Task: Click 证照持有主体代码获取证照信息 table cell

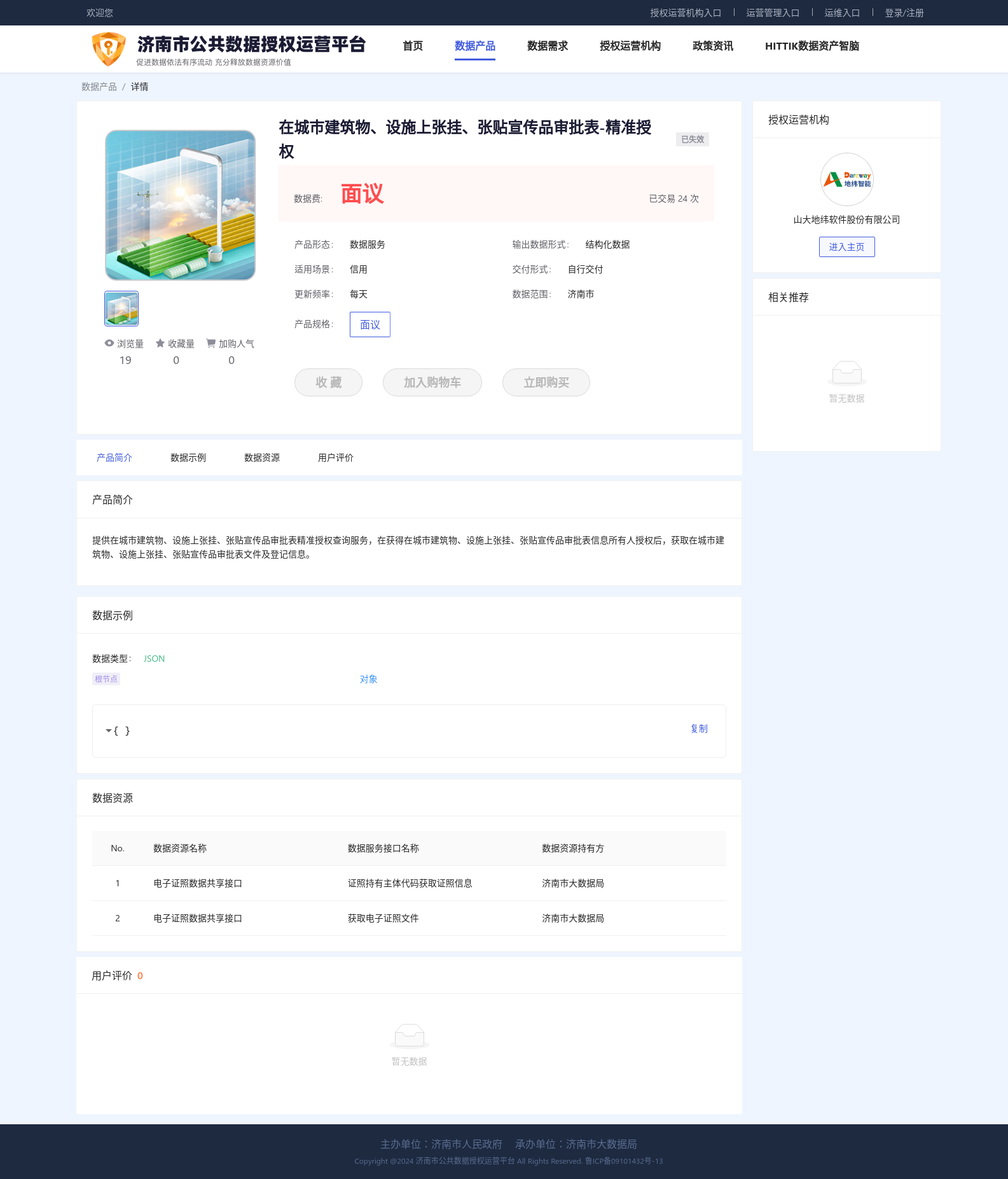Action: point(410,883)
